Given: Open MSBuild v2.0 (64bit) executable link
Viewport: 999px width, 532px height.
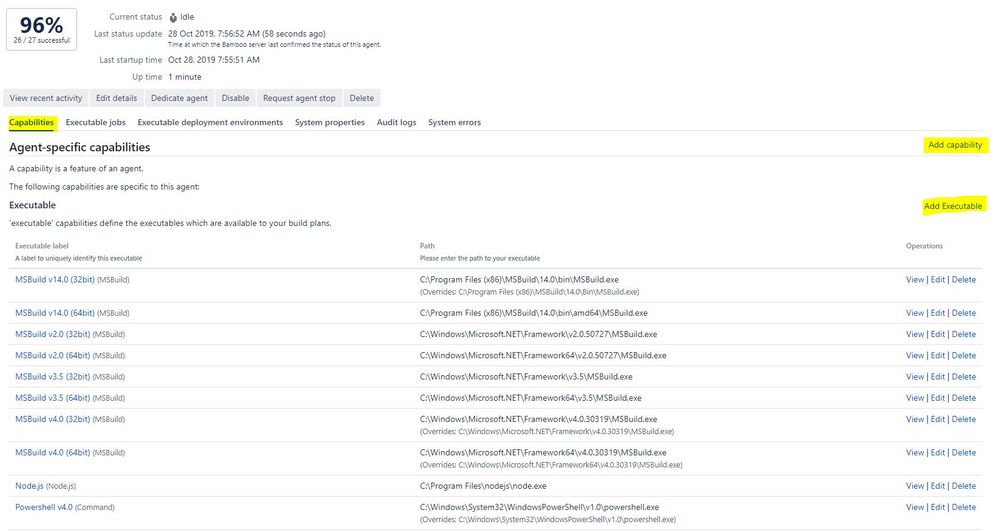Looking at the screenshot, I should point(53,356).
